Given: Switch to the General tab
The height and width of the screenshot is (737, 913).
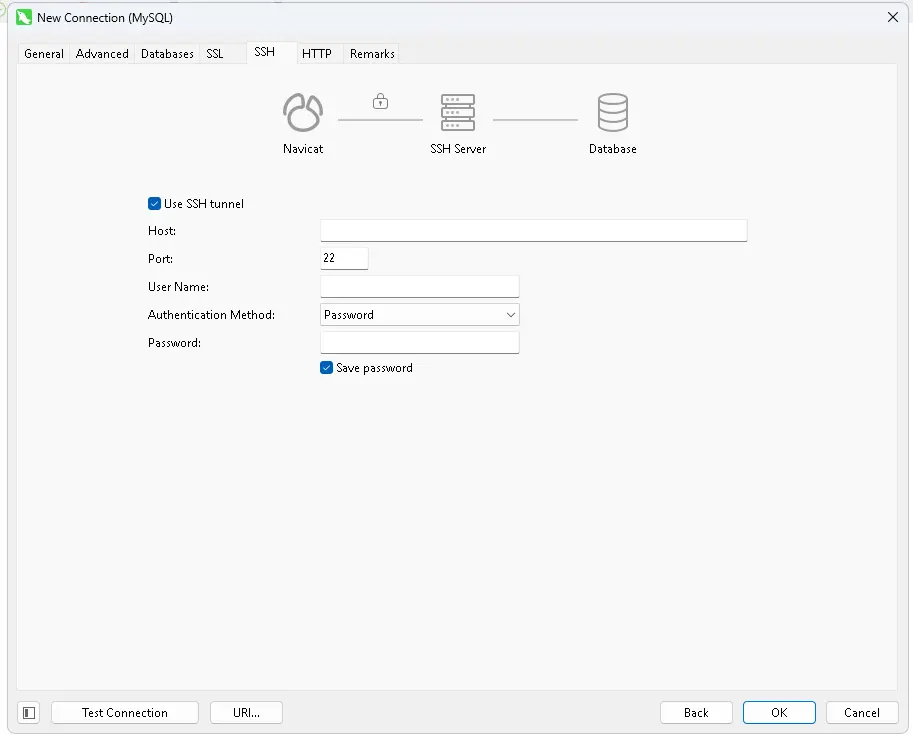Looking at the screenshot, I should (x=44, y=54).
